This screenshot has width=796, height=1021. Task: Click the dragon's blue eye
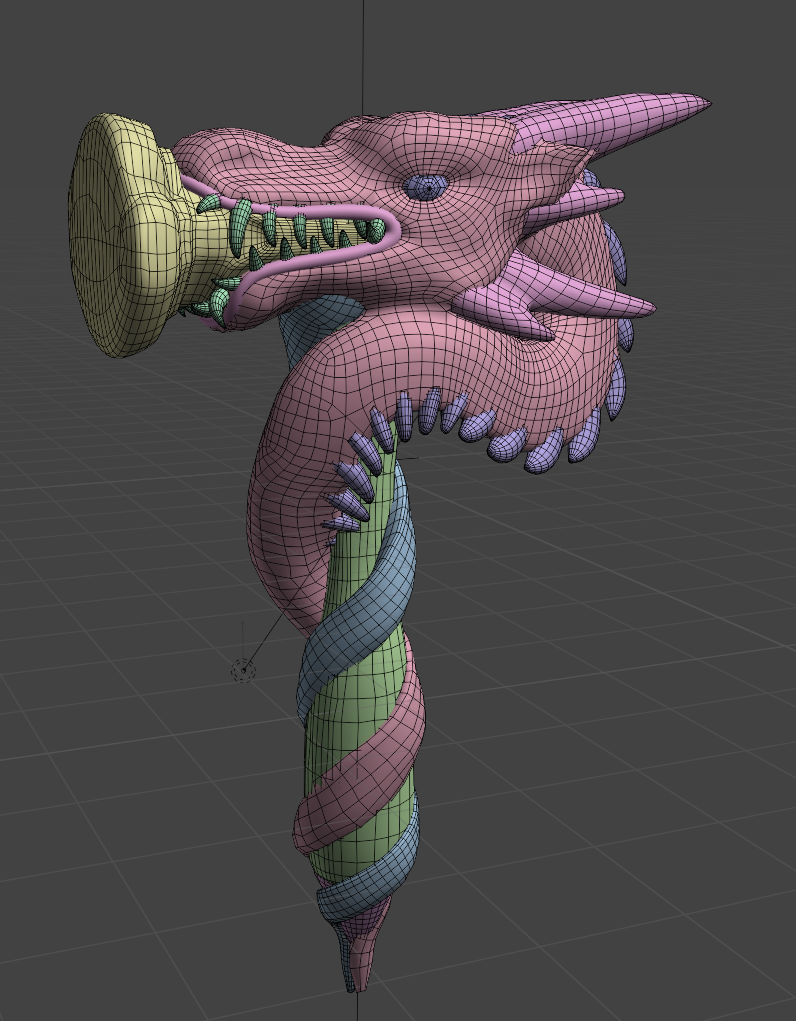point(427,187)
